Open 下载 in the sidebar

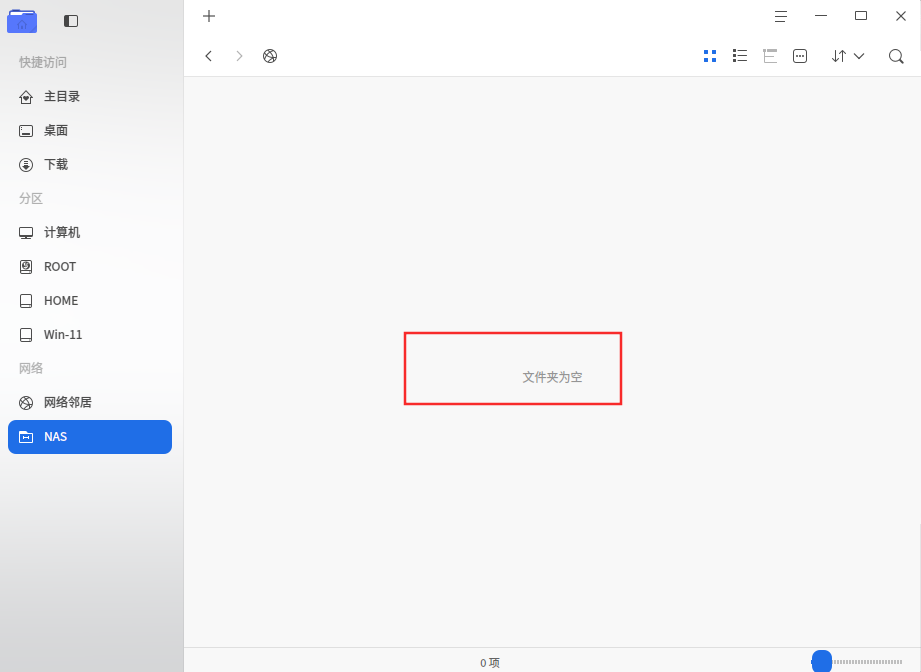click(x=90, y=165)
